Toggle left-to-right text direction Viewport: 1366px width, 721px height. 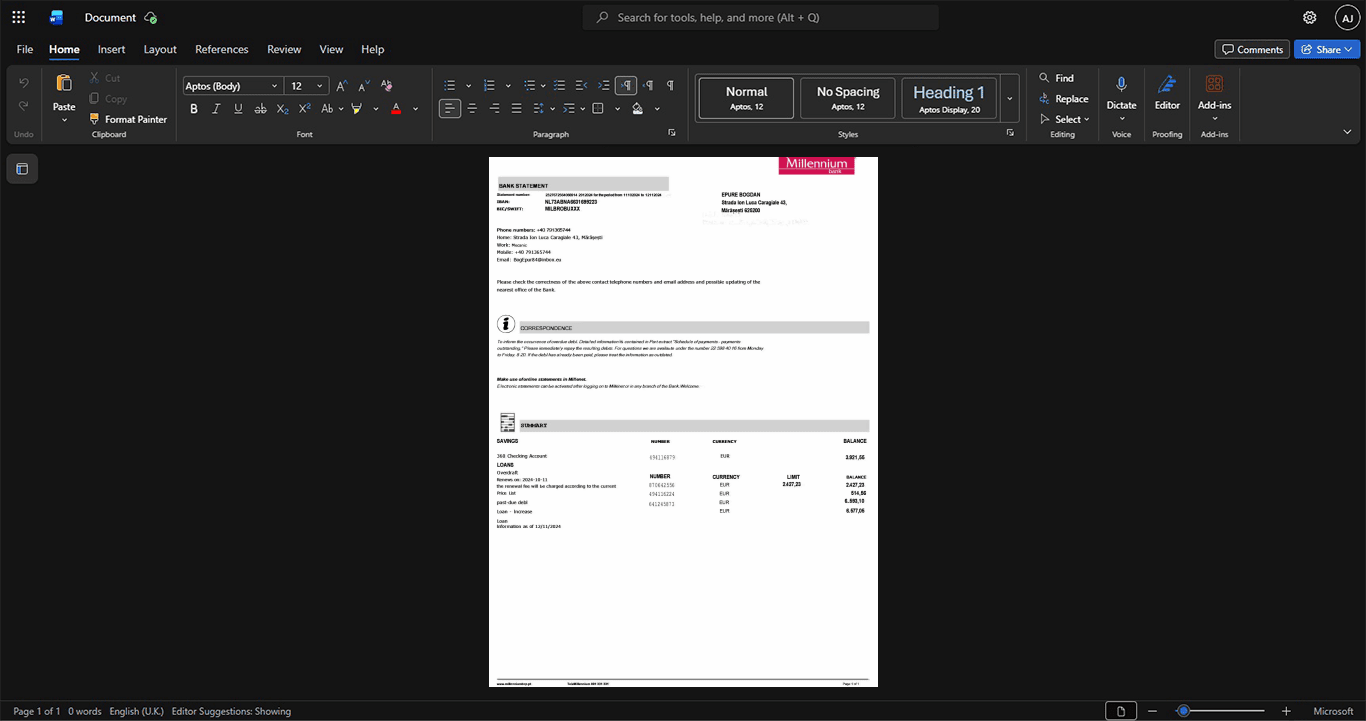[x=626, y=86]
